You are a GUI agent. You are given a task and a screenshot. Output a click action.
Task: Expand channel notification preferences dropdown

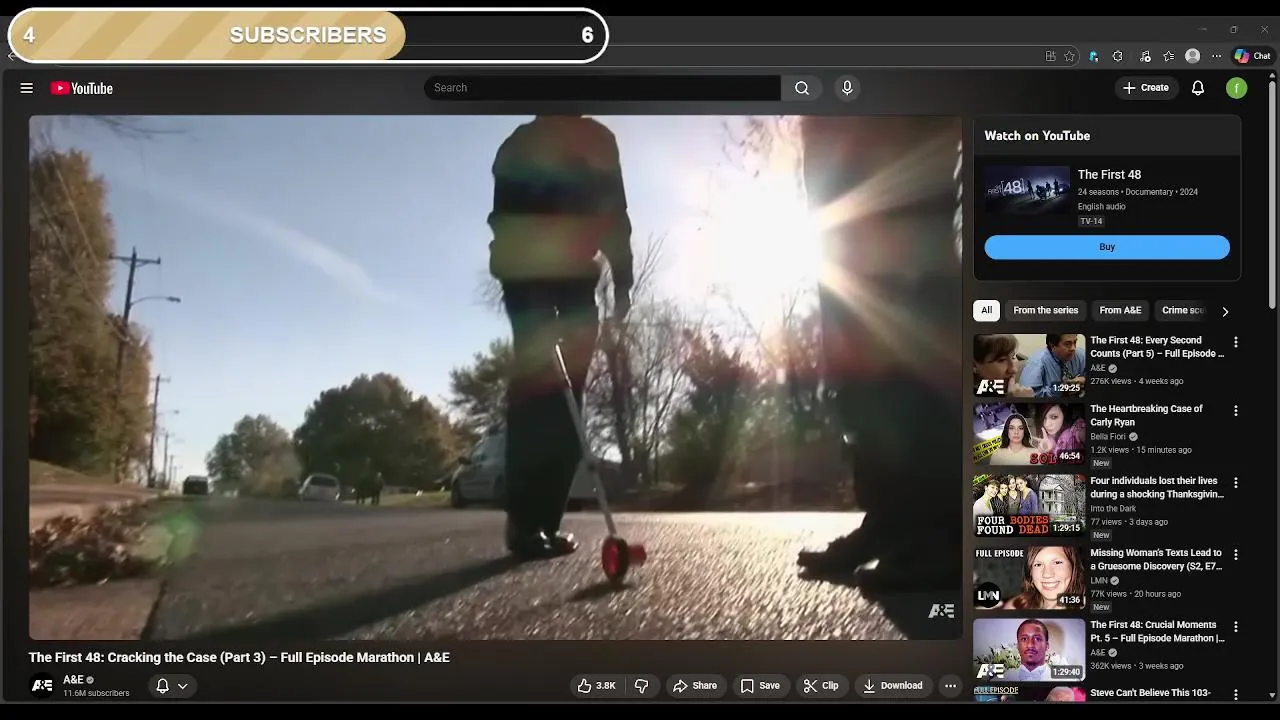(x=182, y=686)
